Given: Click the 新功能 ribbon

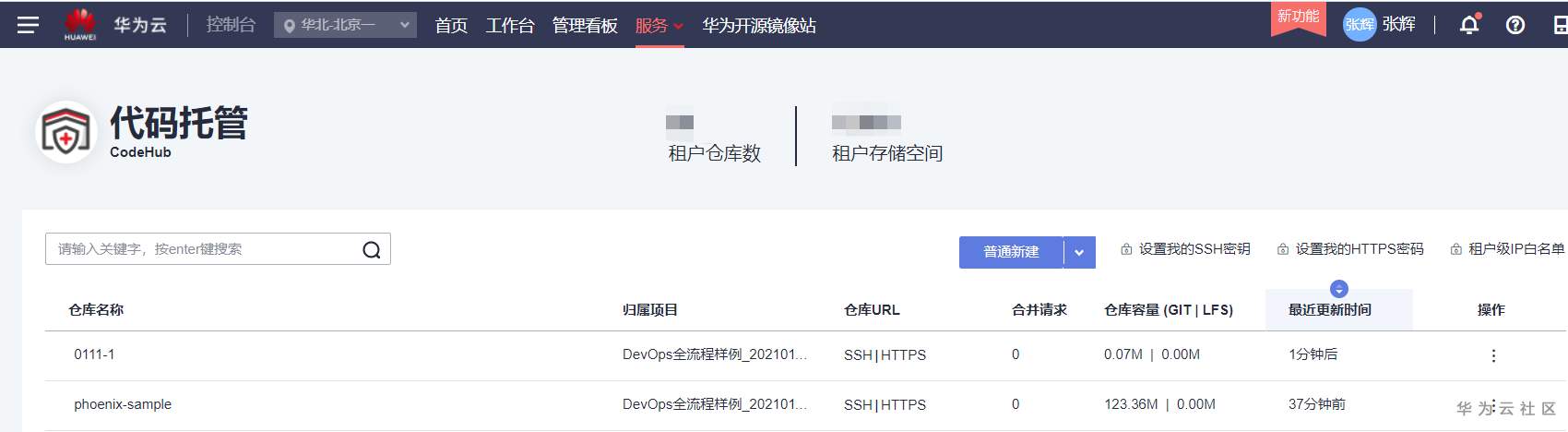Looking at the screenshot, I should click(1298, 18).
